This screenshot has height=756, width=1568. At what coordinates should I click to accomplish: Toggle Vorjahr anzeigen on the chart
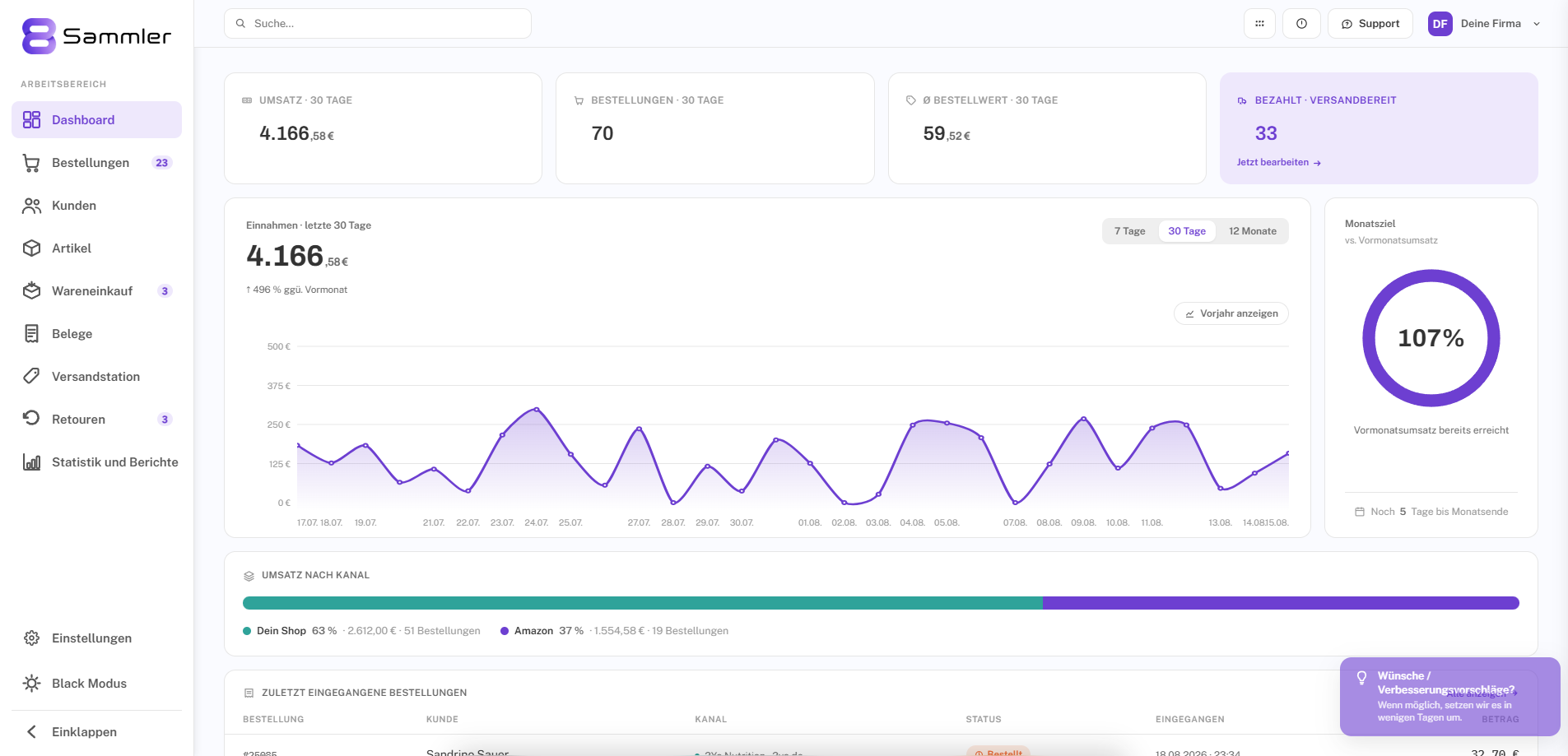click(x=1231, y=313)
